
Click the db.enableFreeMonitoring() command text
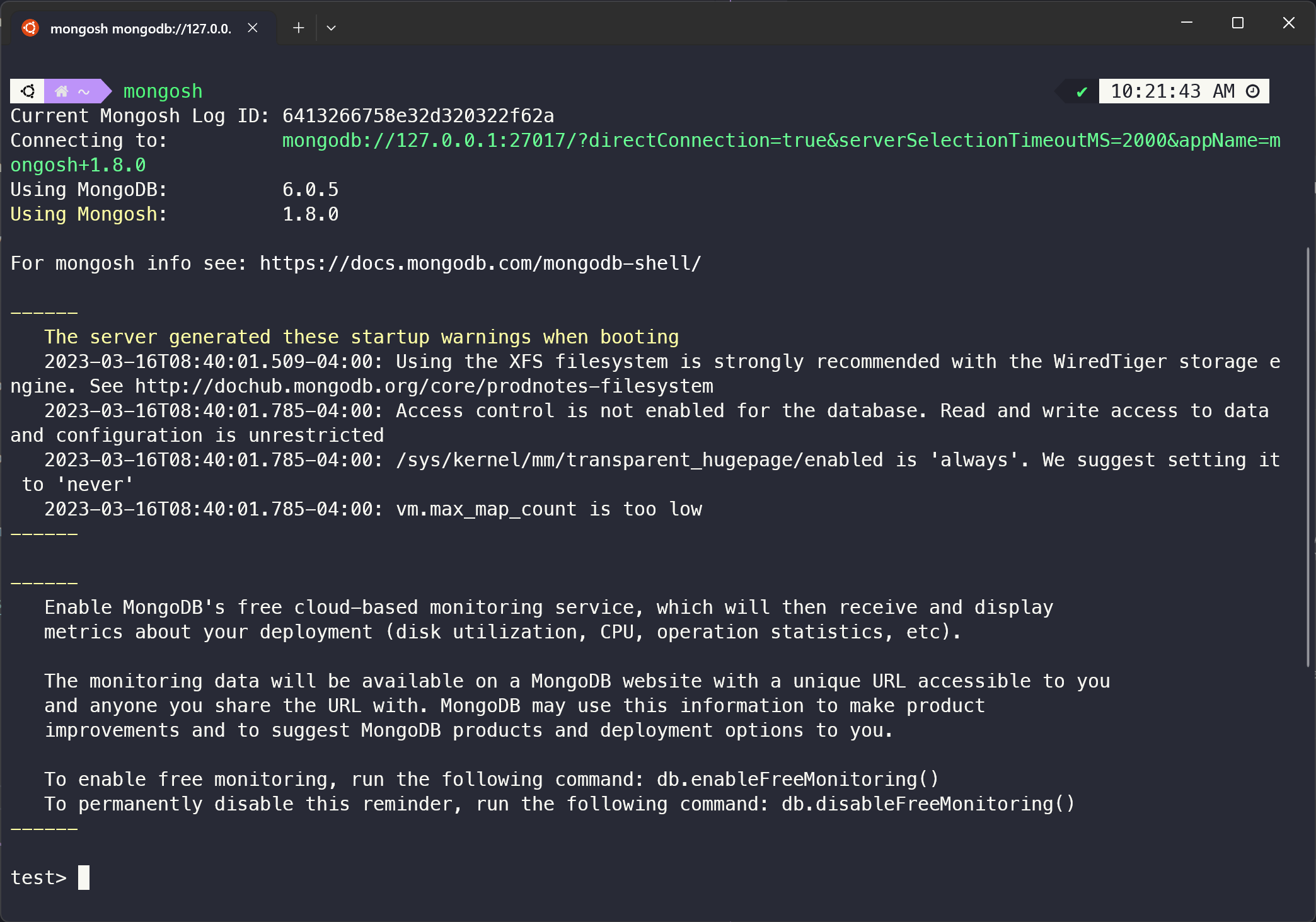797,780
